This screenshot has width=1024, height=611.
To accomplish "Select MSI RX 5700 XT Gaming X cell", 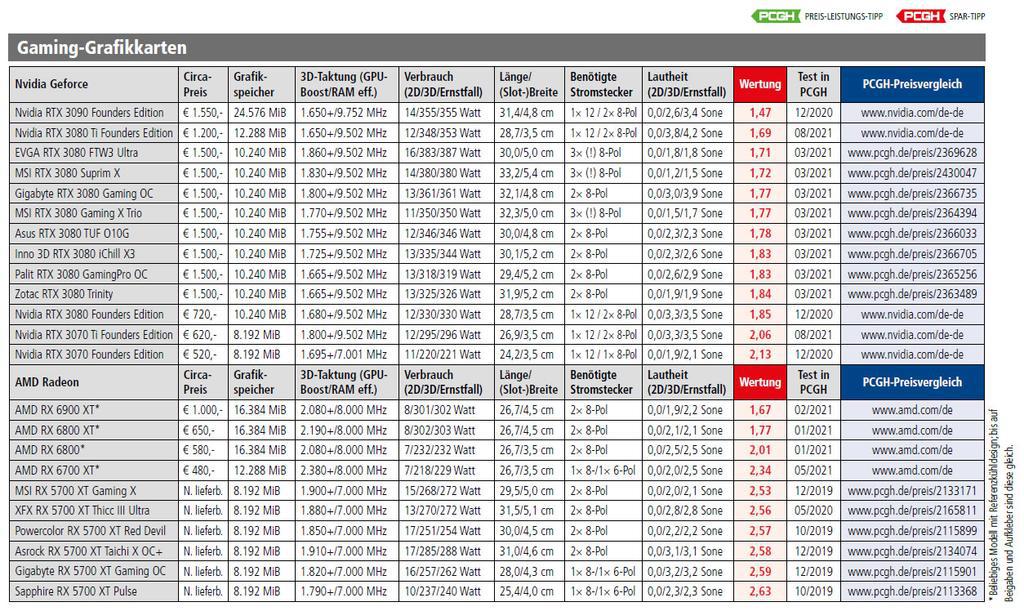I will (94, 491).
